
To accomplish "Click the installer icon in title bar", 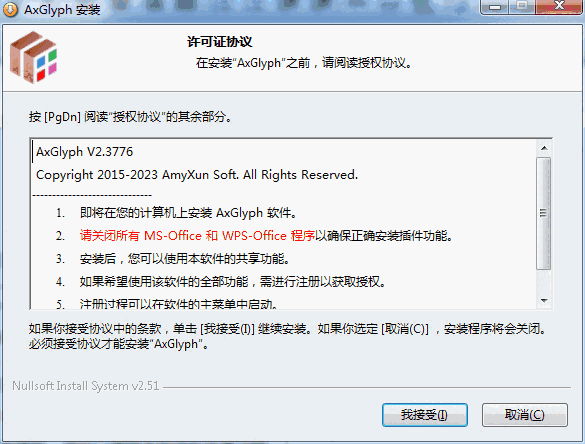I will point(10,9).
